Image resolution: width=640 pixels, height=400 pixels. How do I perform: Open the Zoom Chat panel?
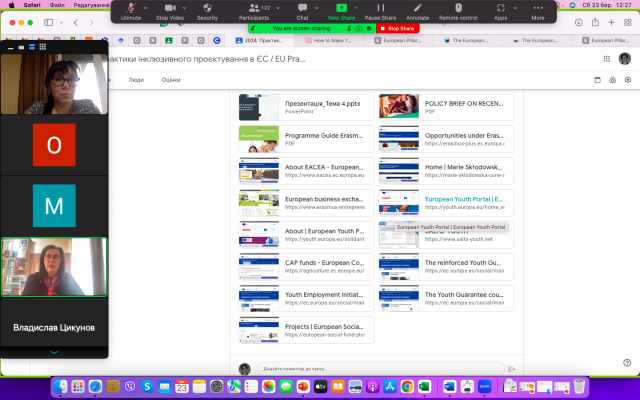click(302, 12)
